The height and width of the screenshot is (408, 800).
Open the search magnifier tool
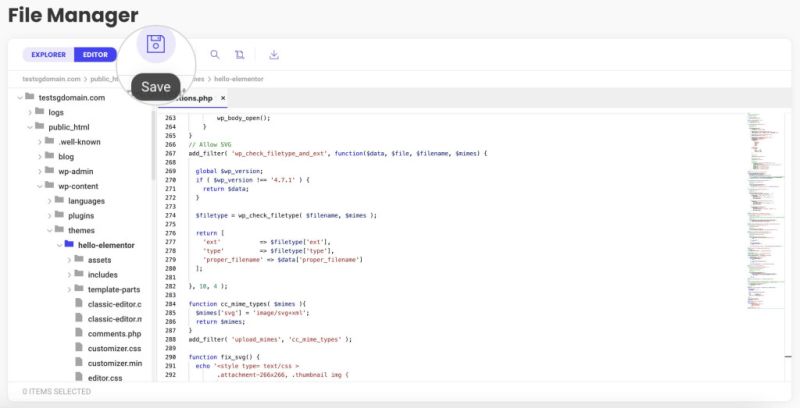pyautogui.click(x=215, y=54)
